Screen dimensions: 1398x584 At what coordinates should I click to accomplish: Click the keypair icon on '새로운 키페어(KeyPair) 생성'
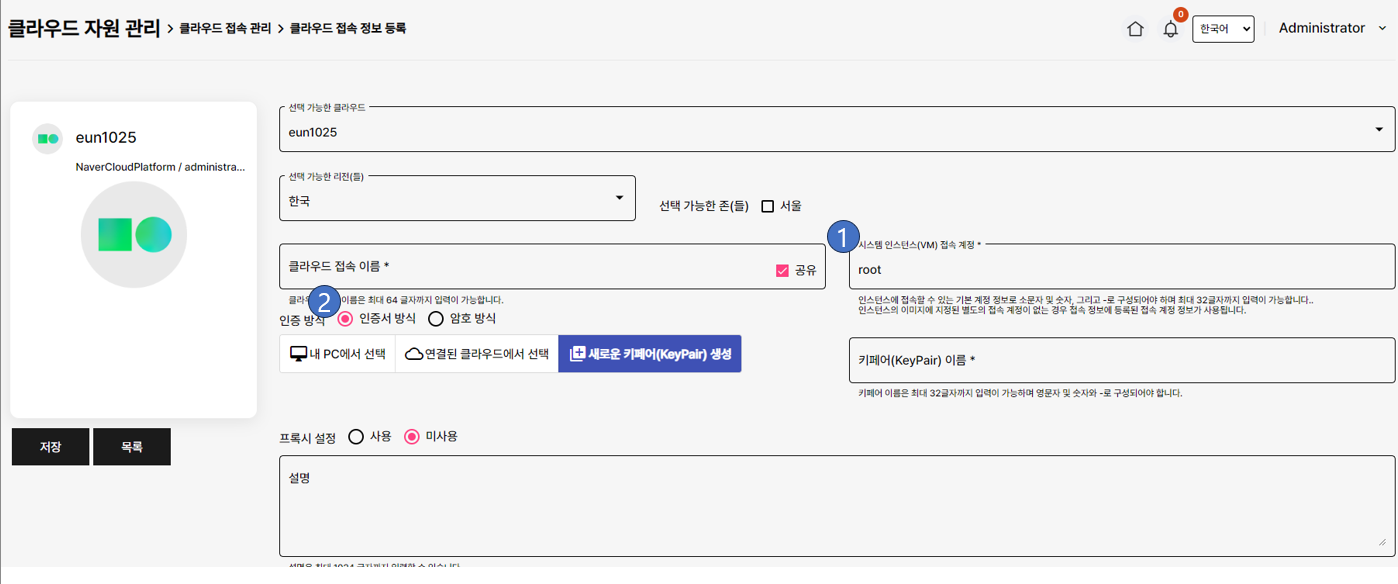coord(577,353)
